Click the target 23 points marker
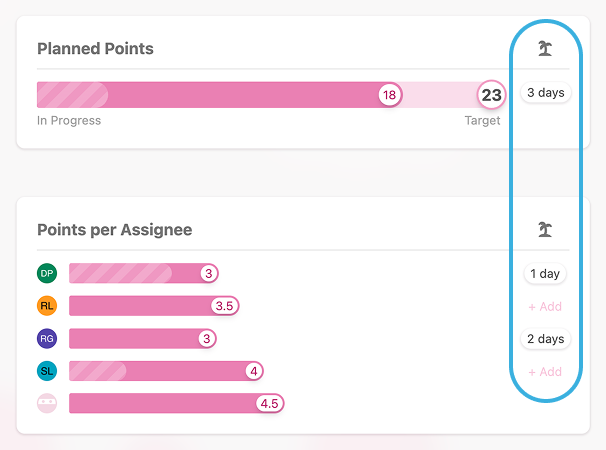 pos(491,95)
